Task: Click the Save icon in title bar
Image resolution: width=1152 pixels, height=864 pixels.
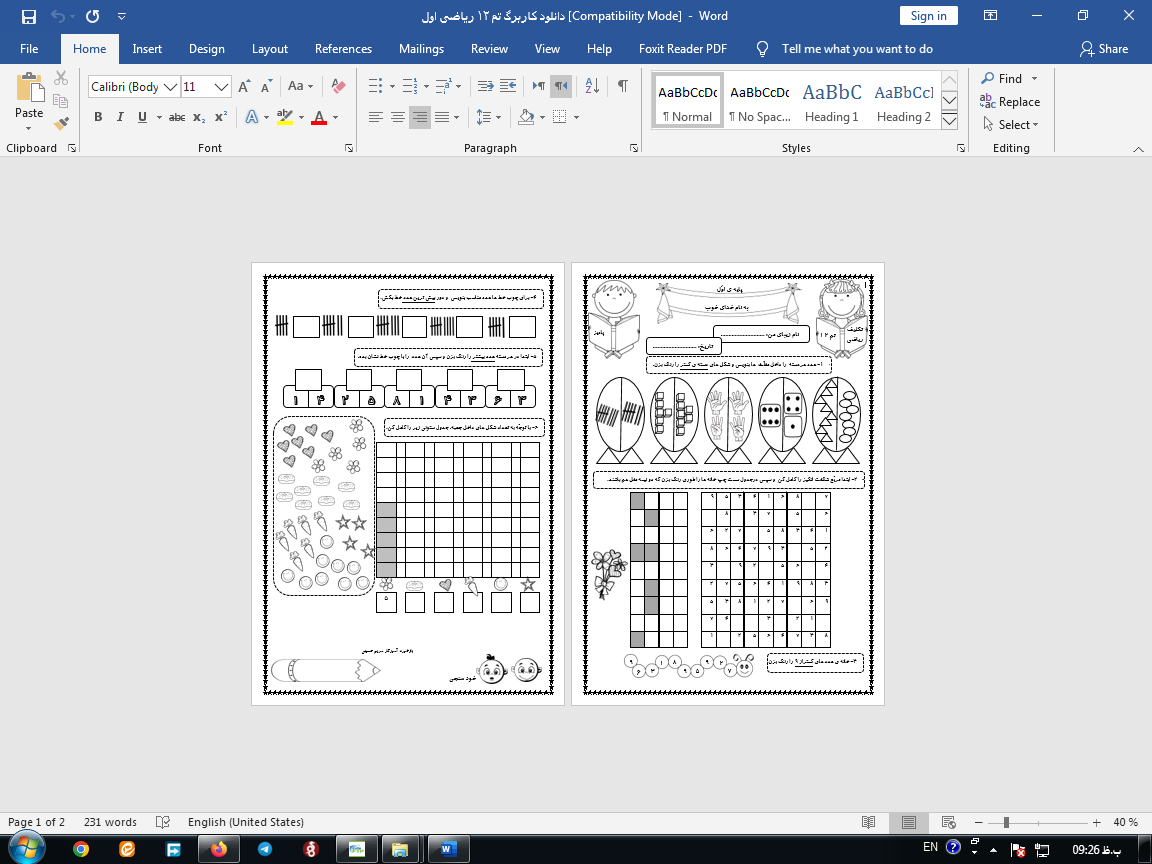Action: coord(28,16)
